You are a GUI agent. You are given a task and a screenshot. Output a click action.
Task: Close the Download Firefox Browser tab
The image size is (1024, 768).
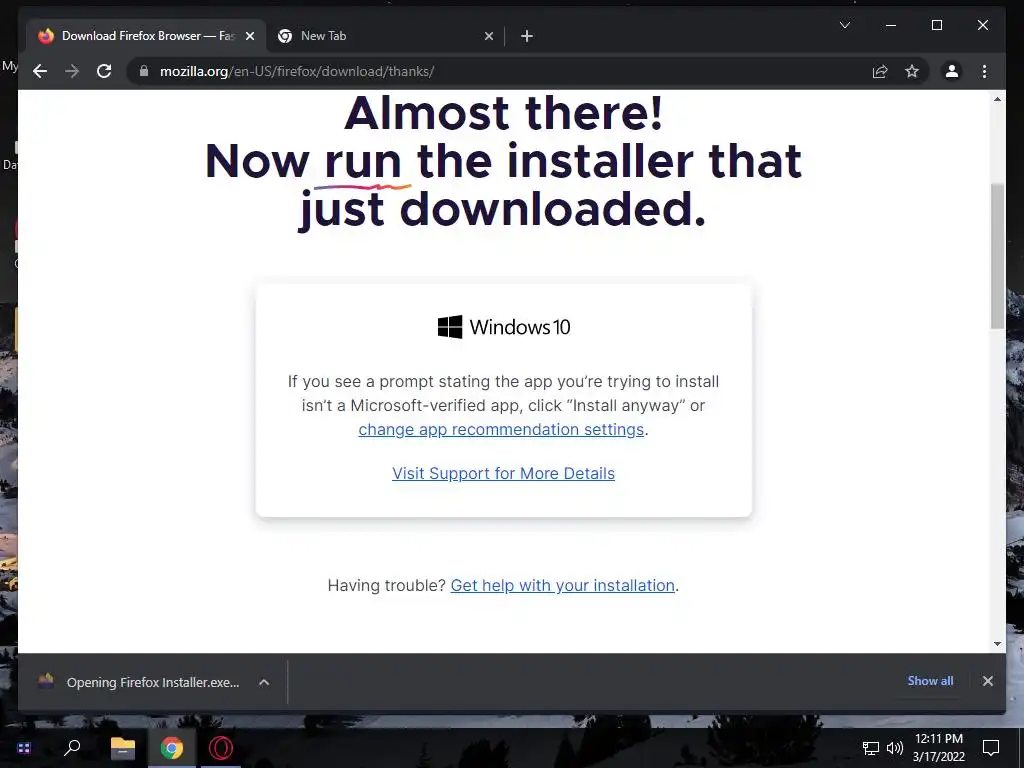click(249, 36)
